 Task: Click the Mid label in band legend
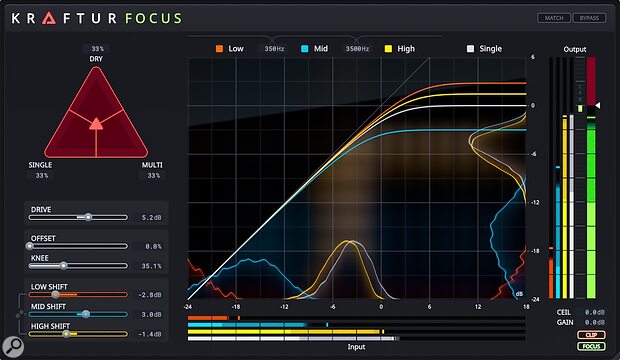pos(321,49)
